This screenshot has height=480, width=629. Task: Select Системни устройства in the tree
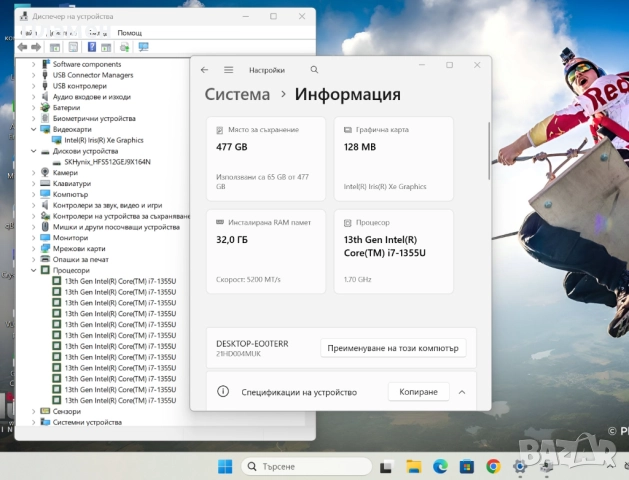point(87,422)
